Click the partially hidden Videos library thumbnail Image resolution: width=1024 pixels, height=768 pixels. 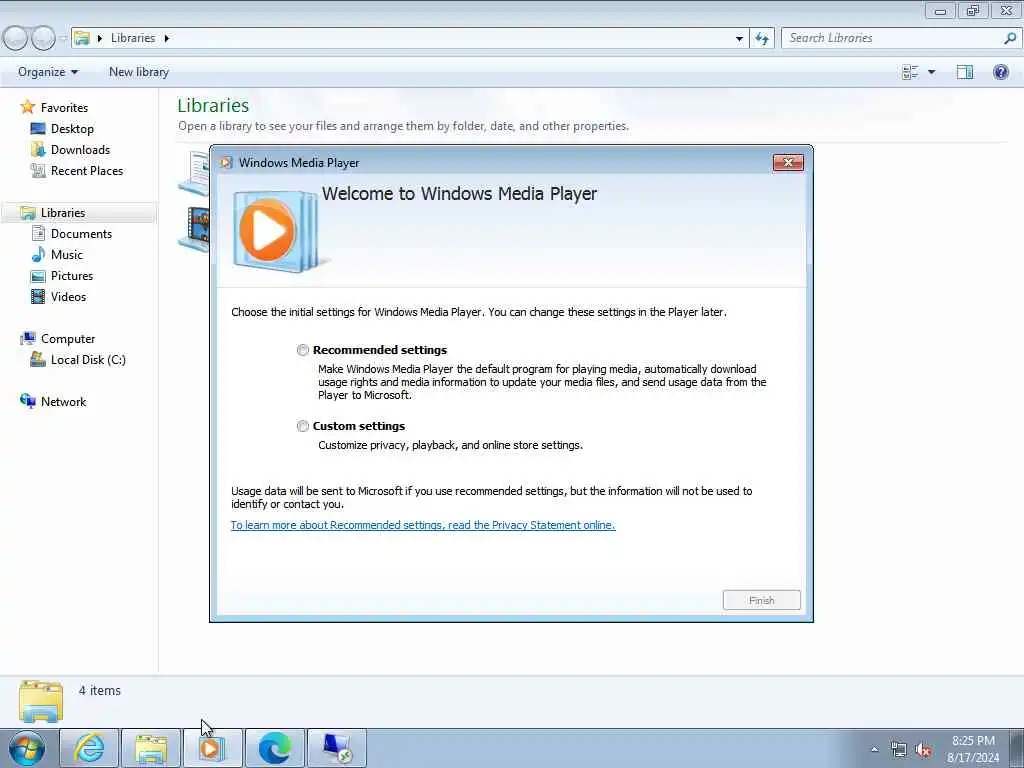coord(194,229)
